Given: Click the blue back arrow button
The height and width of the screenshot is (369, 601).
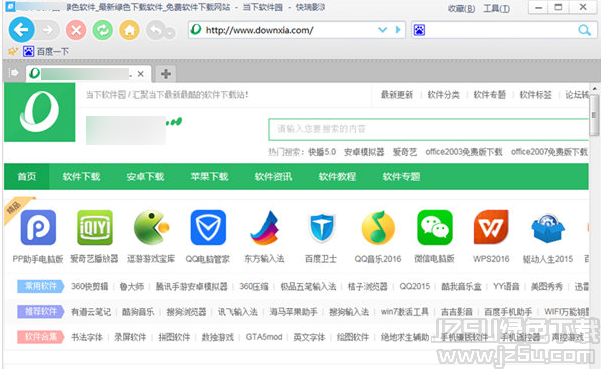Looking at the screenshot, I should pos(21,30).
